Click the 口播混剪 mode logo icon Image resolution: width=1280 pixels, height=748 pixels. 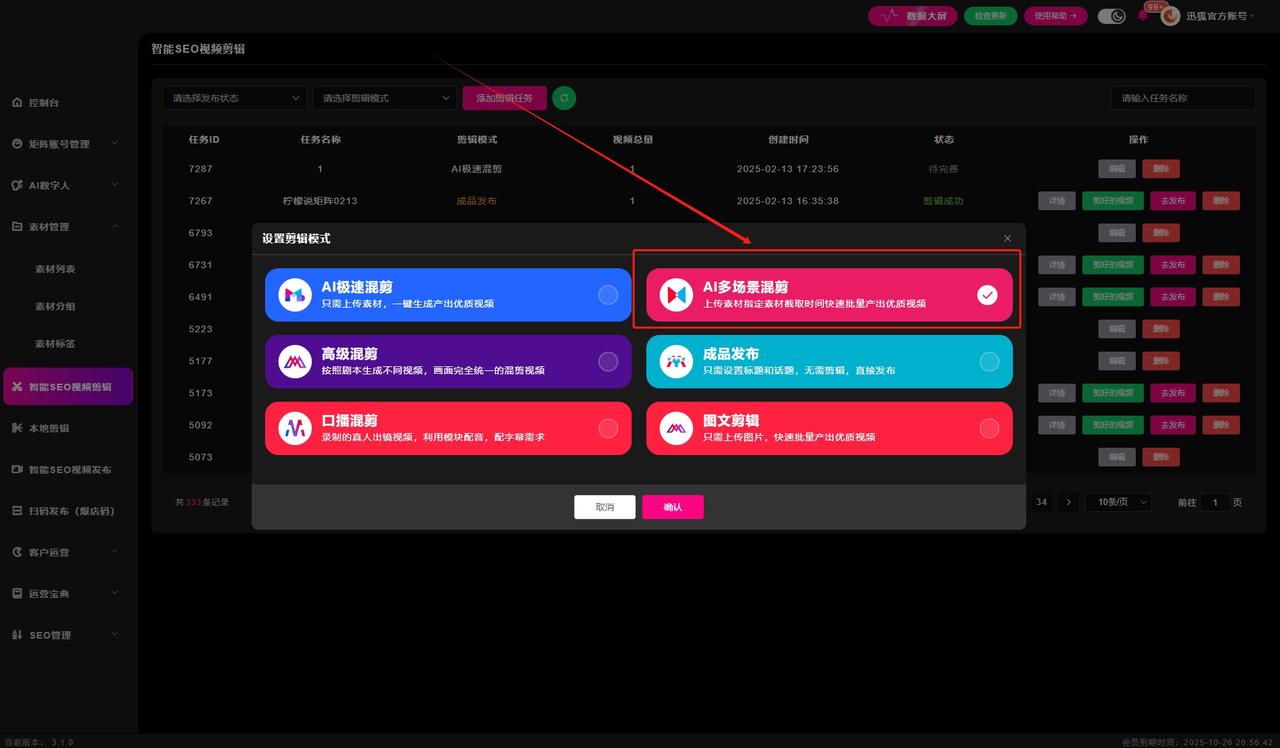[x=294, y=428]
